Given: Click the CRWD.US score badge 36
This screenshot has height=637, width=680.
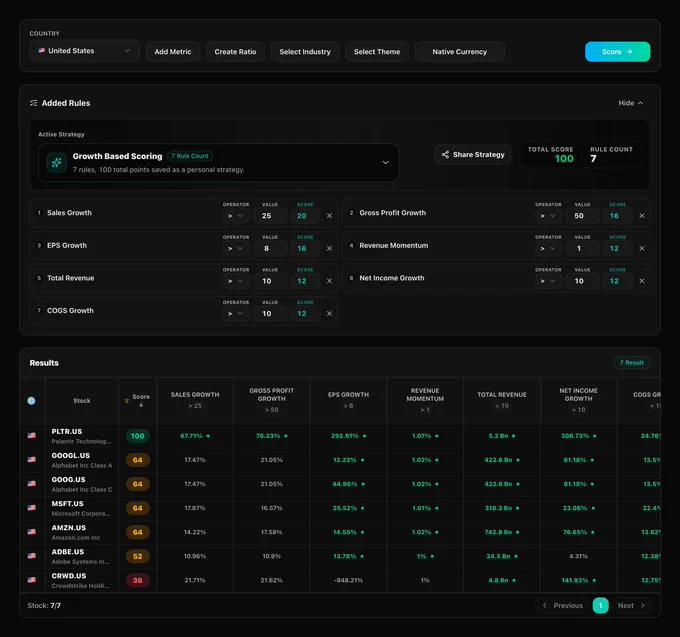Looking at the screenshot, I should click(137, 580).
